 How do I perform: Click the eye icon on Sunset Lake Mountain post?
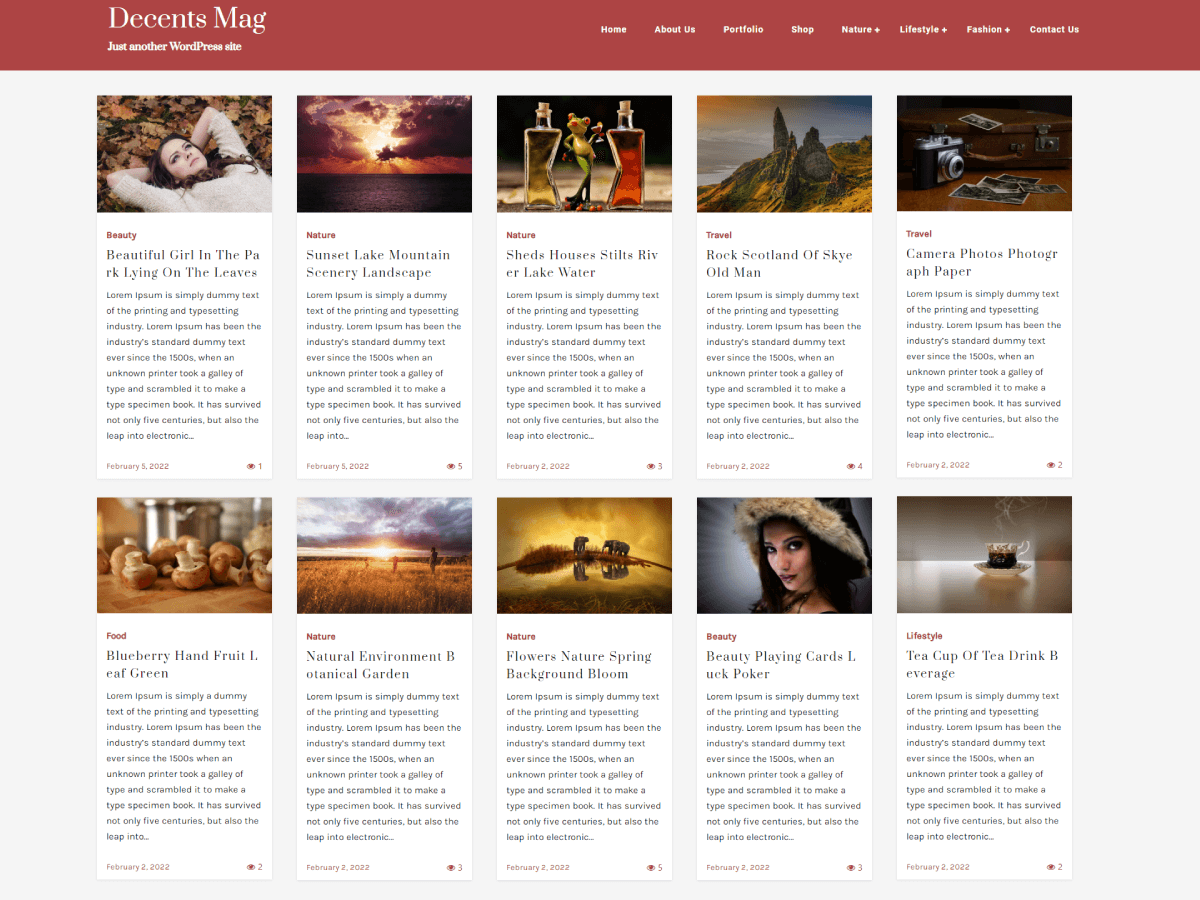click(x=451, y=465)
